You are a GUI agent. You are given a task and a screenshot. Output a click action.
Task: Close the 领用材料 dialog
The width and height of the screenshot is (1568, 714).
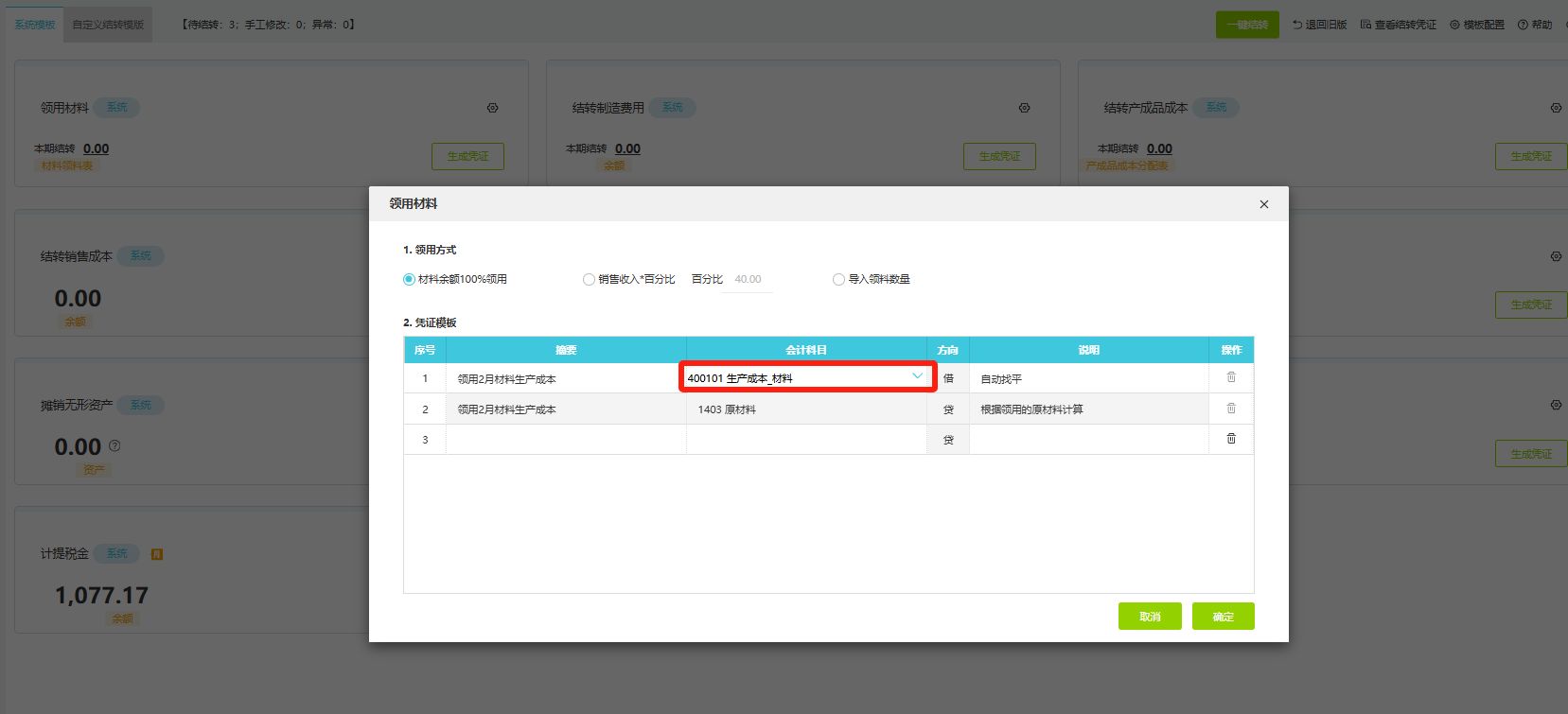1263,204
